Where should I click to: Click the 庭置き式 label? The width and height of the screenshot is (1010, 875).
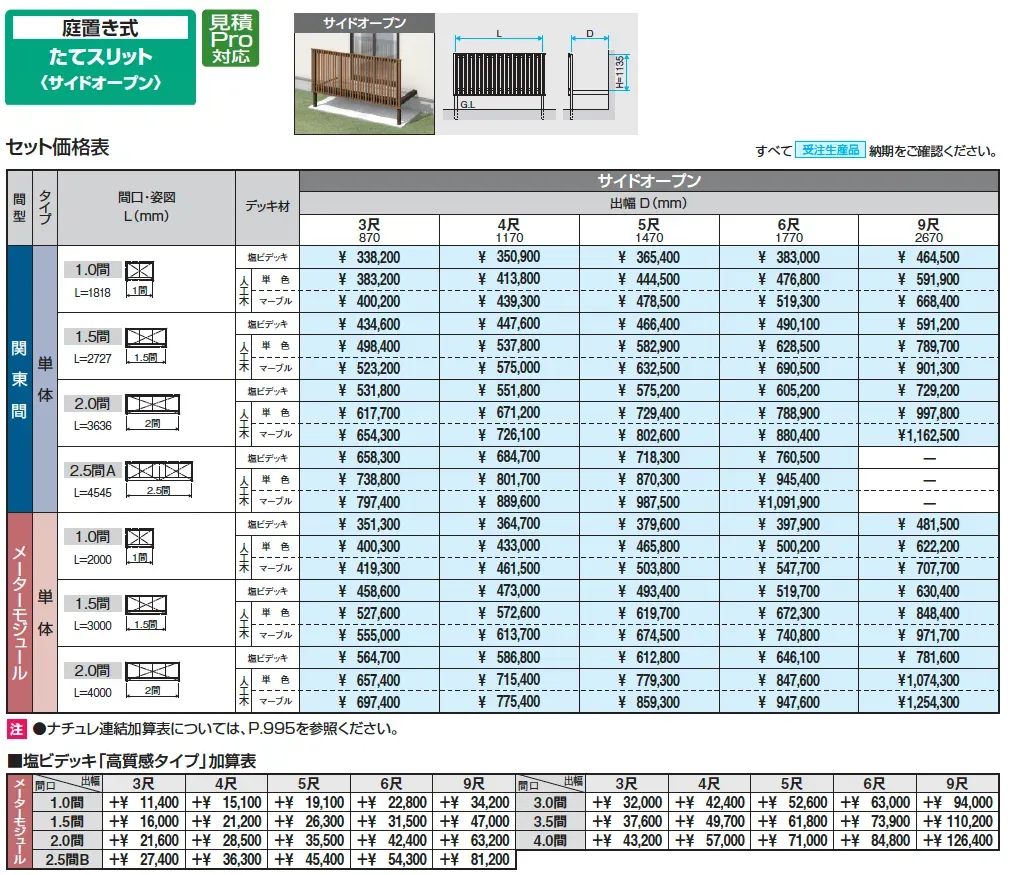tap(100, 28)
